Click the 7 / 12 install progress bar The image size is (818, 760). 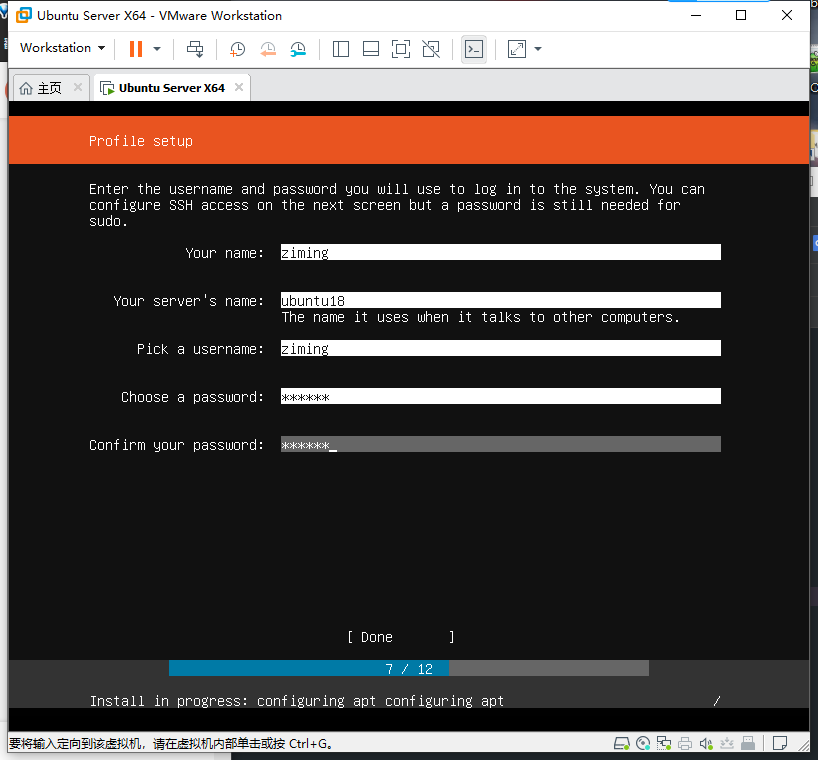(x=409, y=669)
